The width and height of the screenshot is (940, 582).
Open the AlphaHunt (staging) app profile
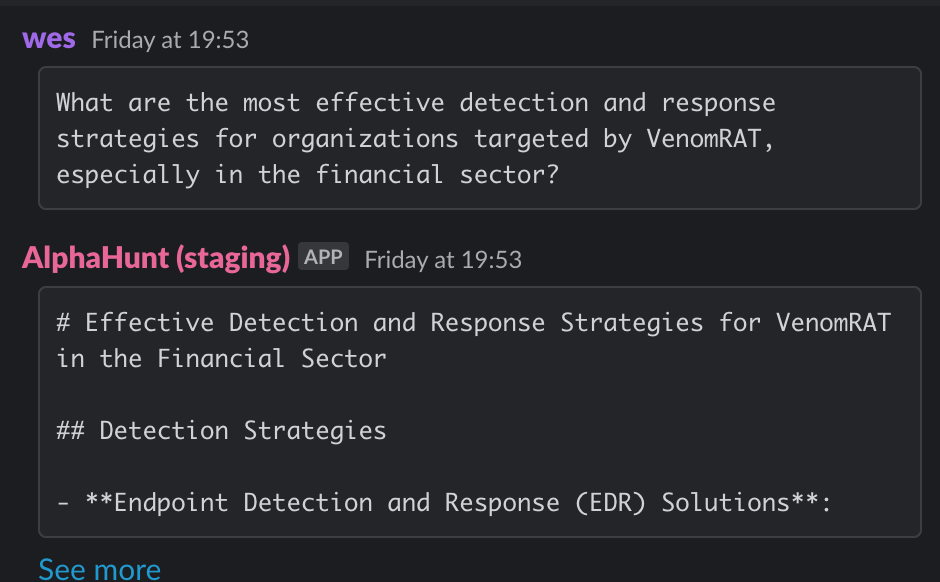(x=156, y=258)
